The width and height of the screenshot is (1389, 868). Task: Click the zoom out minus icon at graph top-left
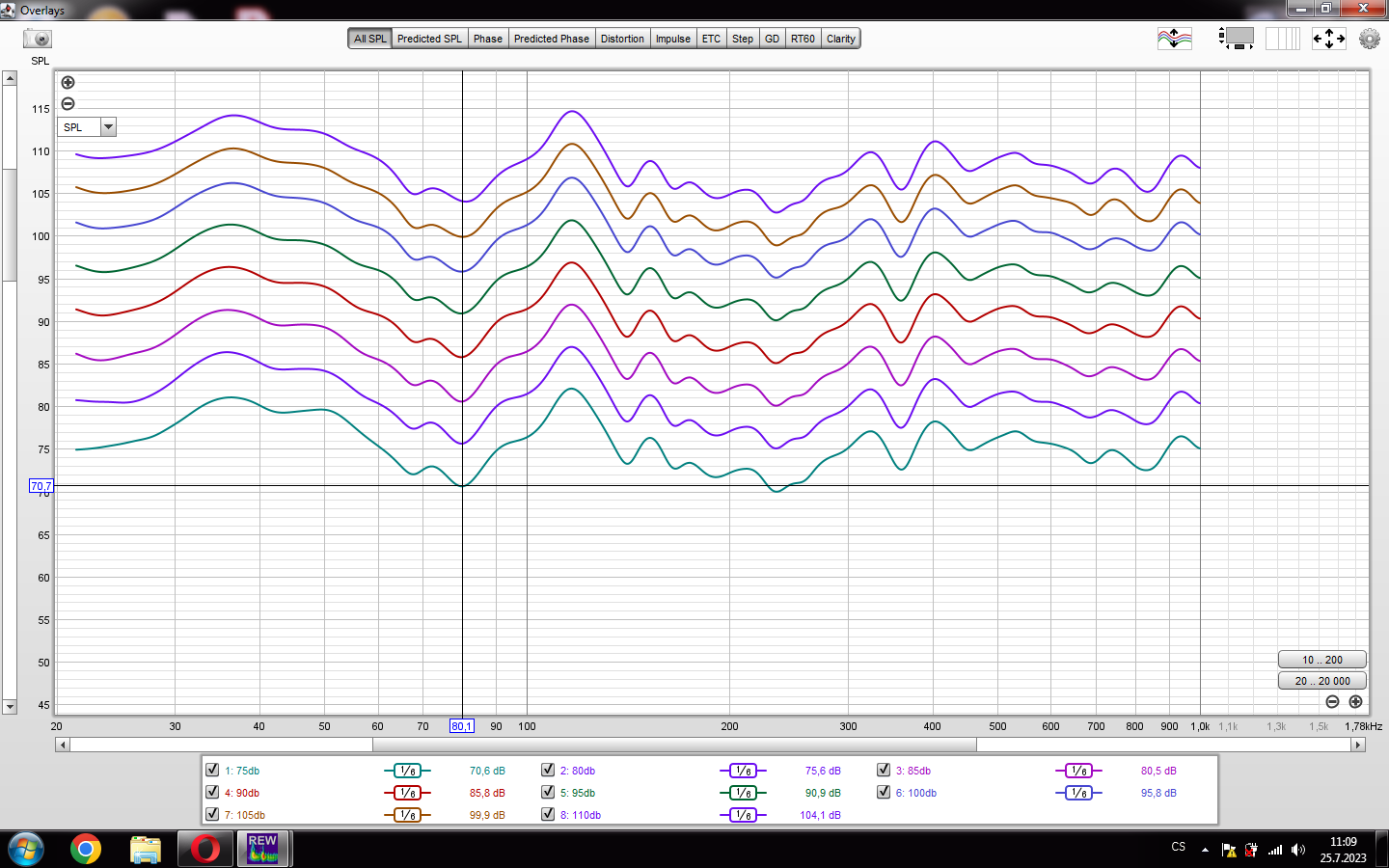[x=68, y=104]
